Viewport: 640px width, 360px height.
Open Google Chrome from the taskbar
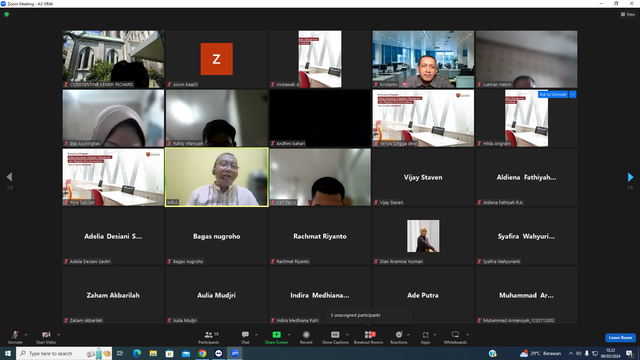tap(202, 353)
